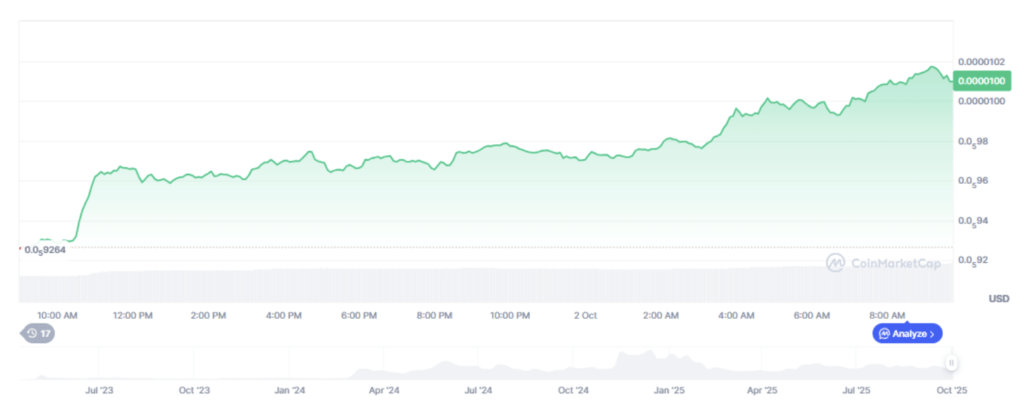Click the 0.0₅92 y-axis price label

[973, 260]
